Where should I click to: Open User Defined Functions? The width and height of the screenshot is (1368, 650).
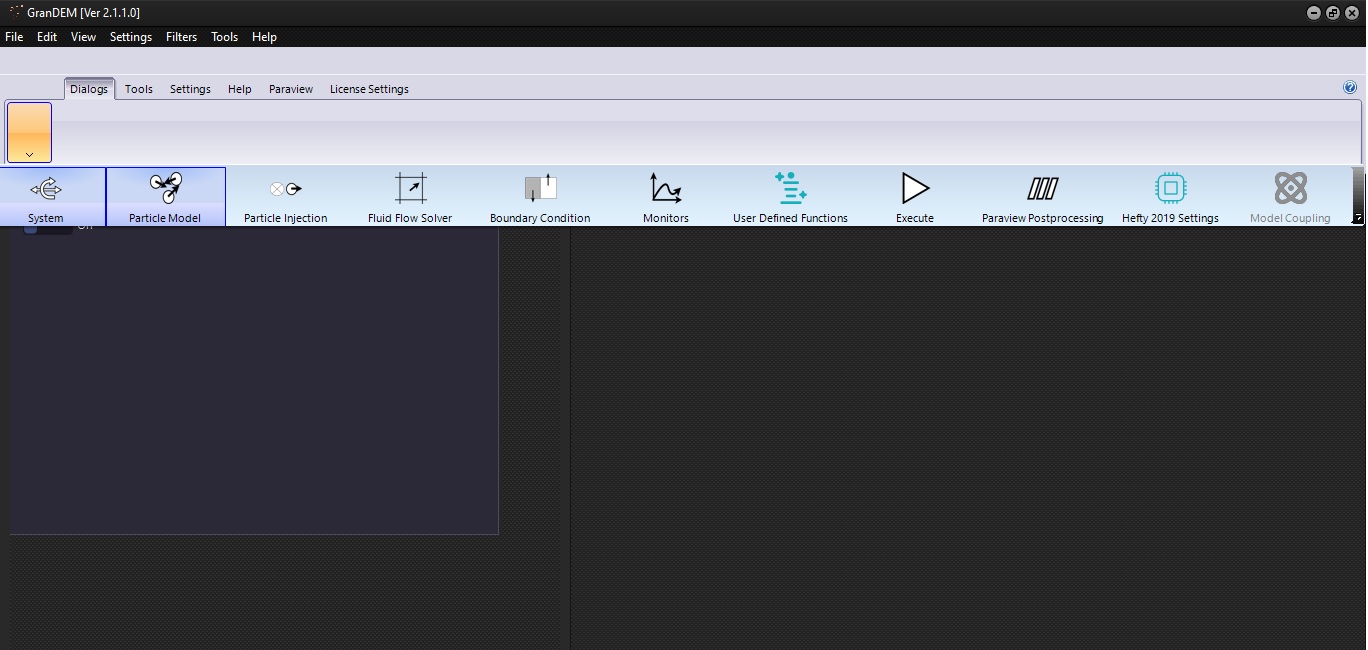790,197
